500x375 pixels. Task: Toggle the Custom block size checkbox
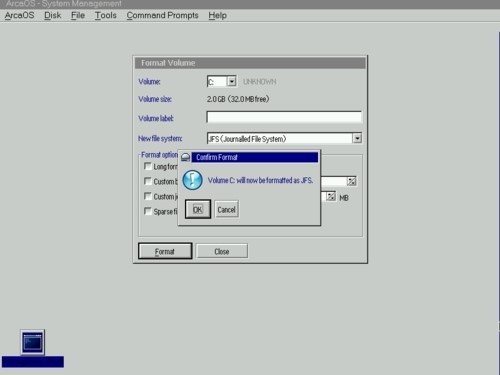(x=148, y=181)
